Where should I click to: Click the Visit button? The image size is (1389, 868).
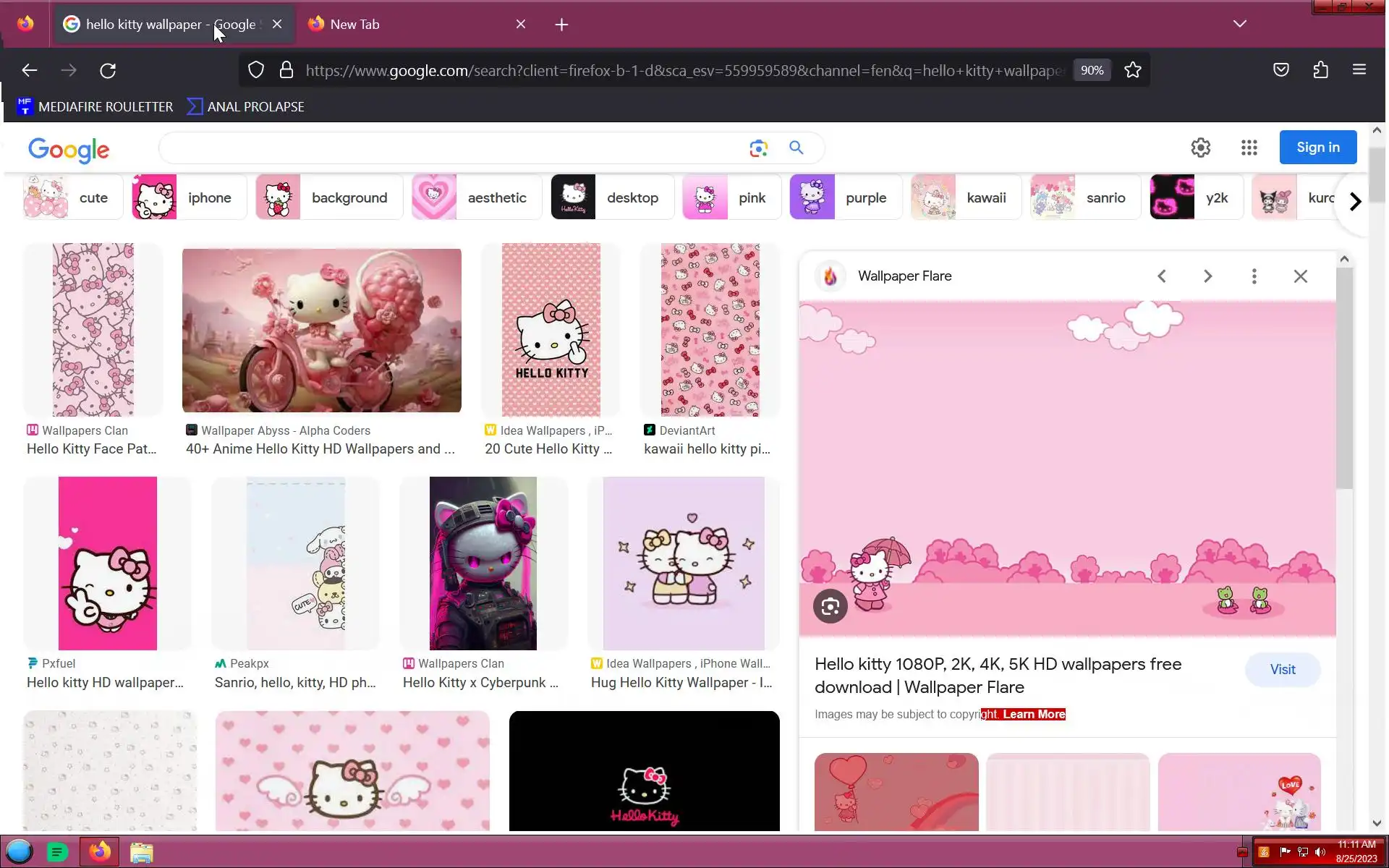click(1282, 670)
